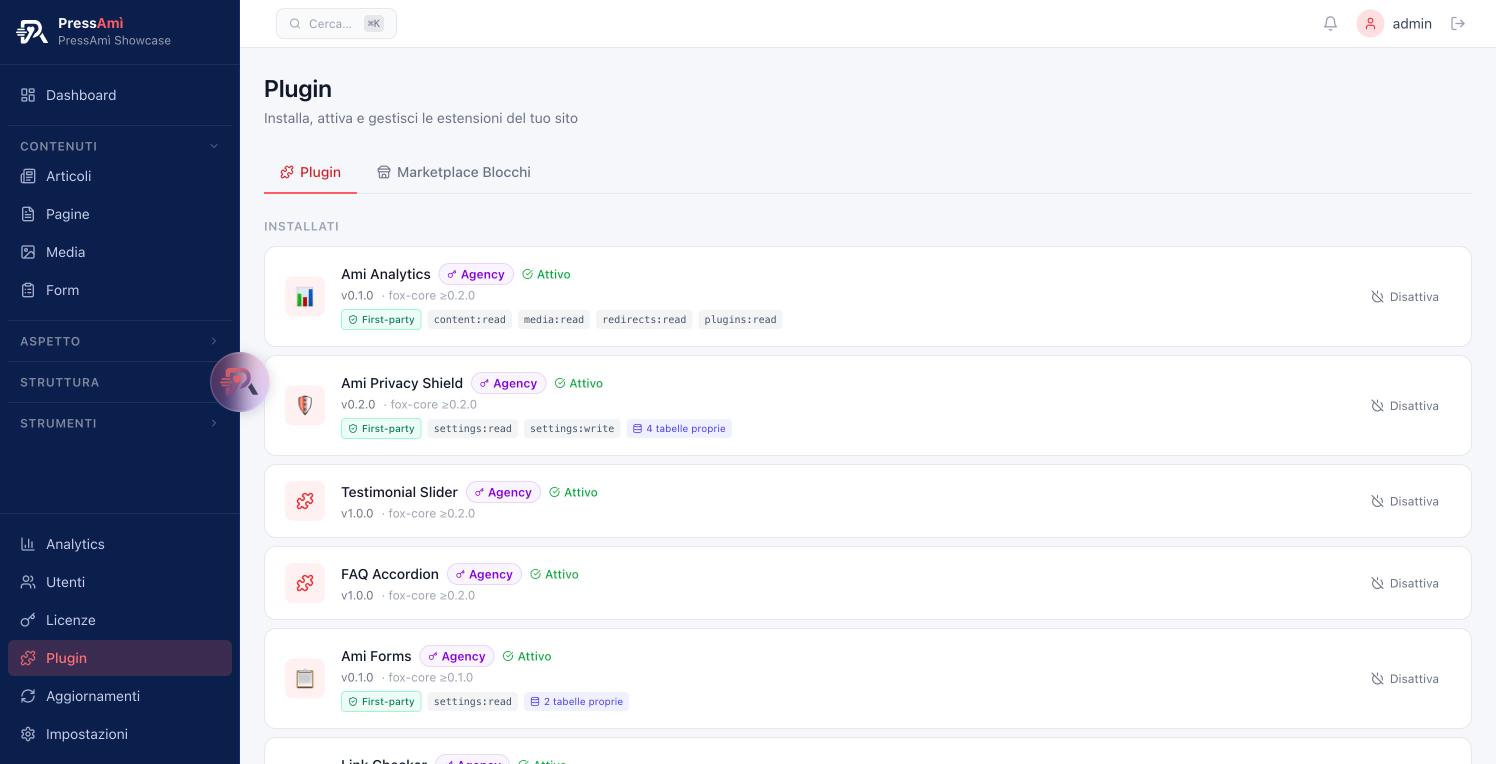Viewport: 1496px width, 764px height.
Task: Open Media library in sidebar
Action: pos(120,252)
